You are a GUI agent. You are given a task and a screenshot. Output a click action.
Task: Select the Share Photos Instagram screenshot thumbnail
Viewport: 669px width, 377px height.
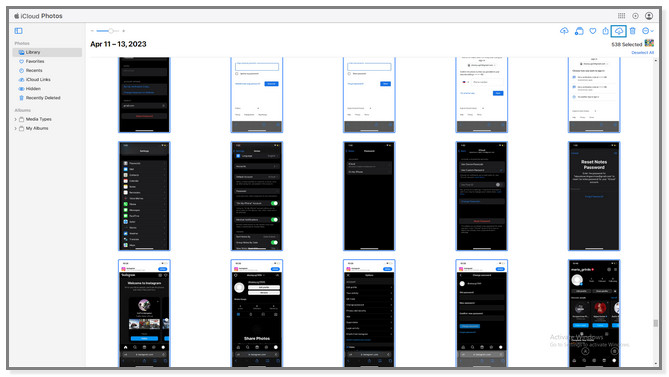[256, 313]
